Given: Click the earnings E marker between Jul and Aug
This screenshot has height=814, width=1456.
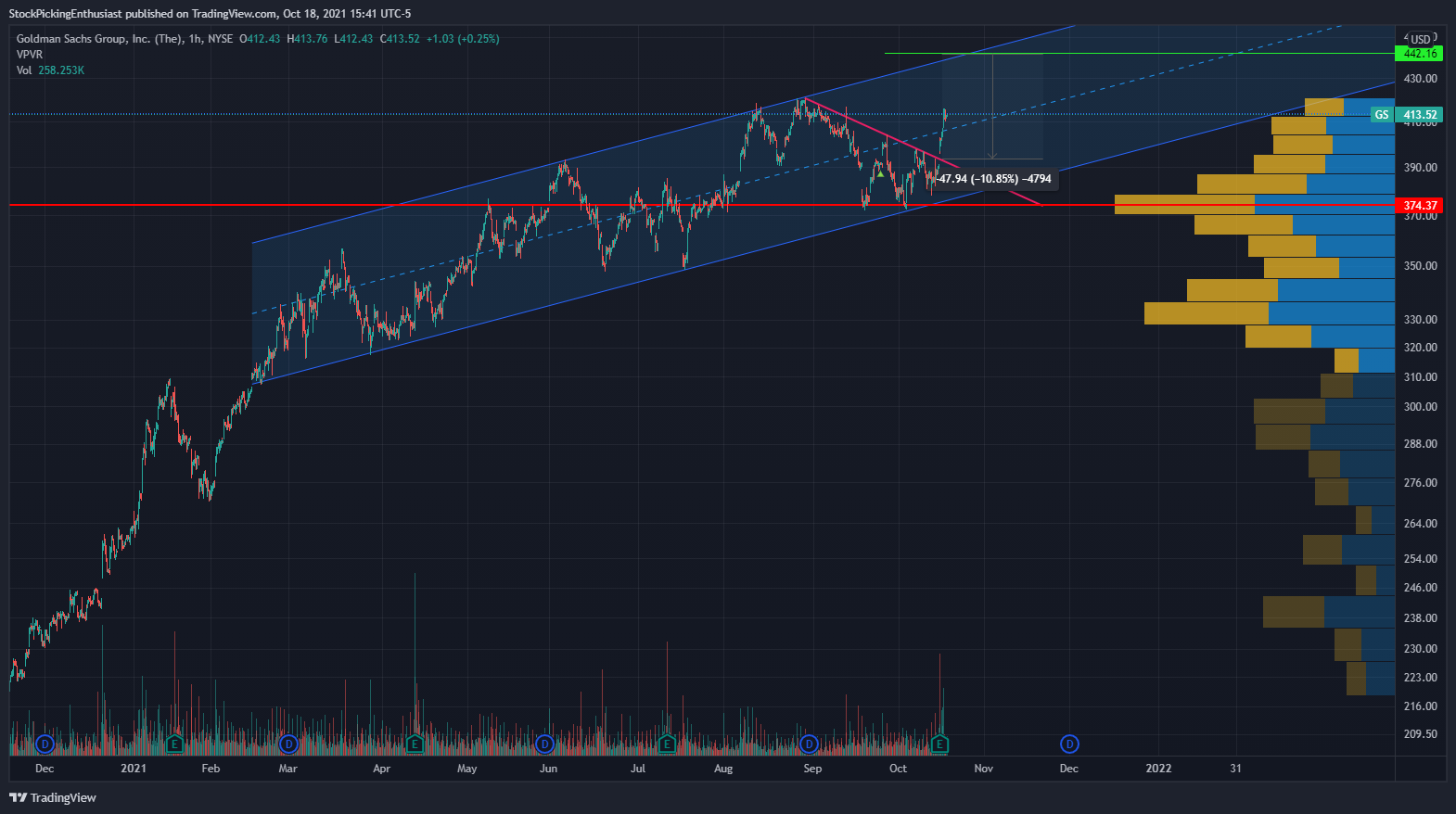Looking at the screenshot, I should pos(667,744).
